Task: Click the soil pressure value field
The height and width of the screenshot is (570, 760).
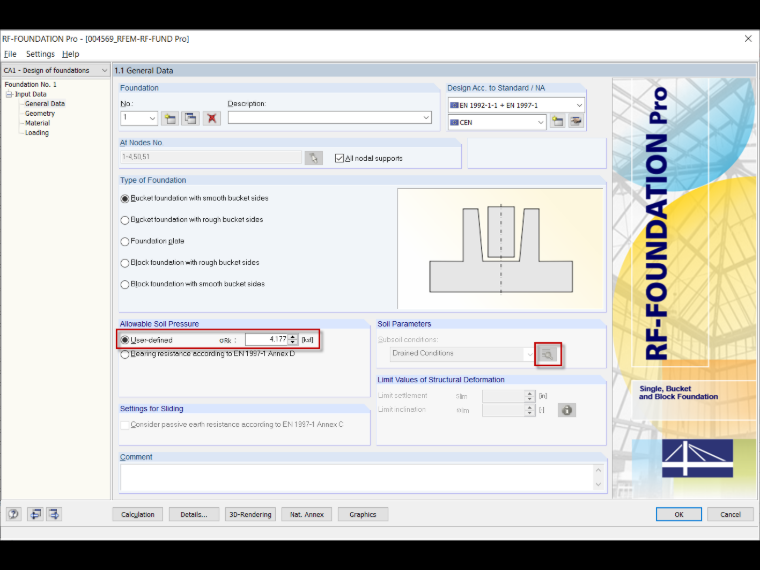Action: point(267,340)
